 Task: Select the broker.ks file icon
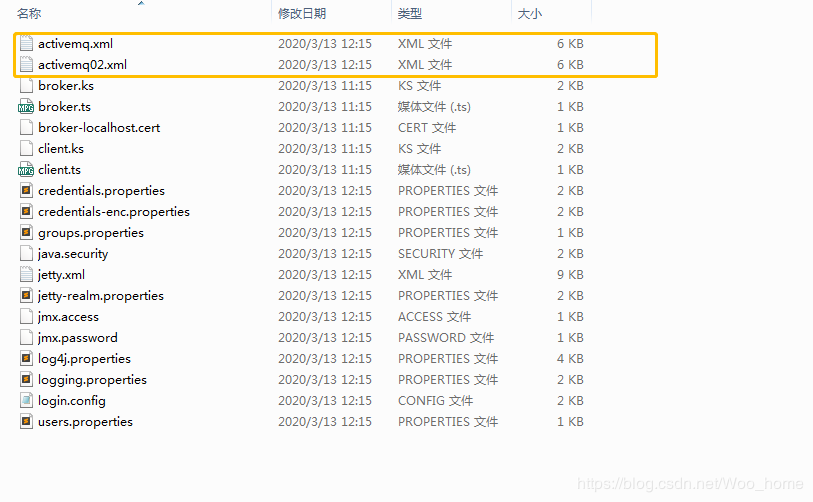[x=26, y=86]
